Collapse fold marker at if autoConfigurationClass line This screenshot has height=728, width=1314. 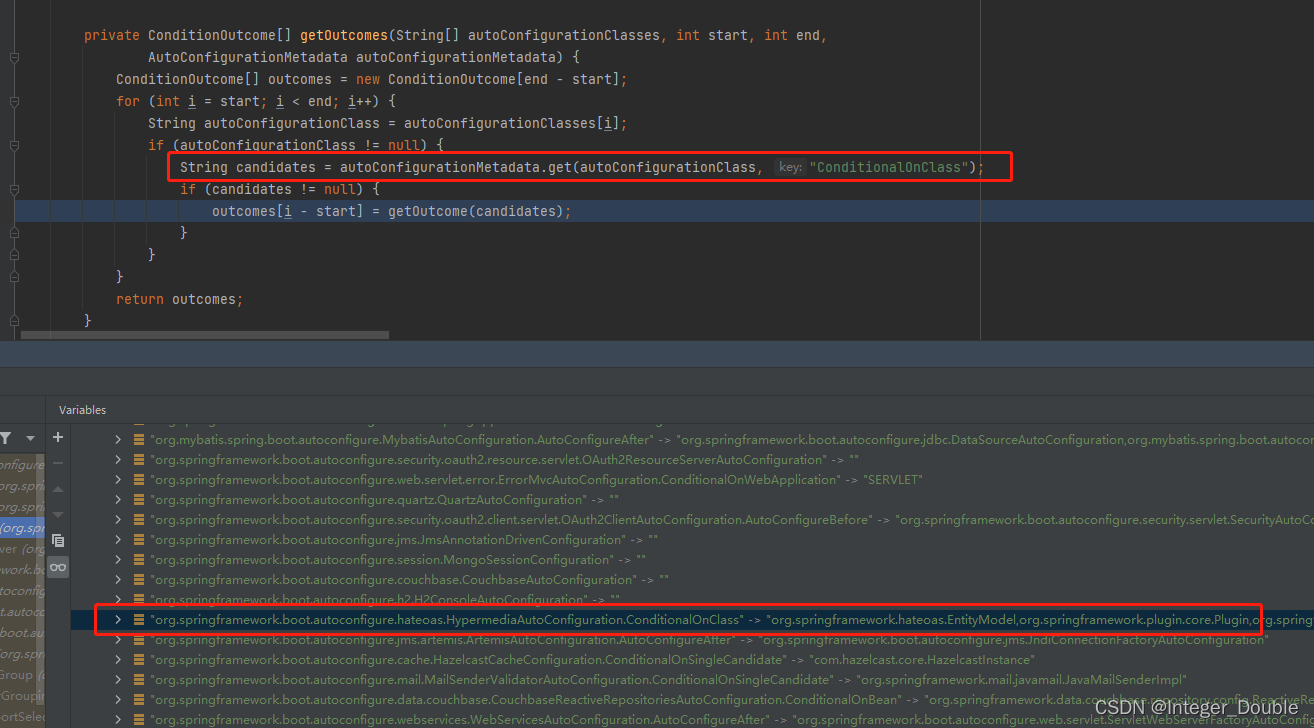(14, 146)
